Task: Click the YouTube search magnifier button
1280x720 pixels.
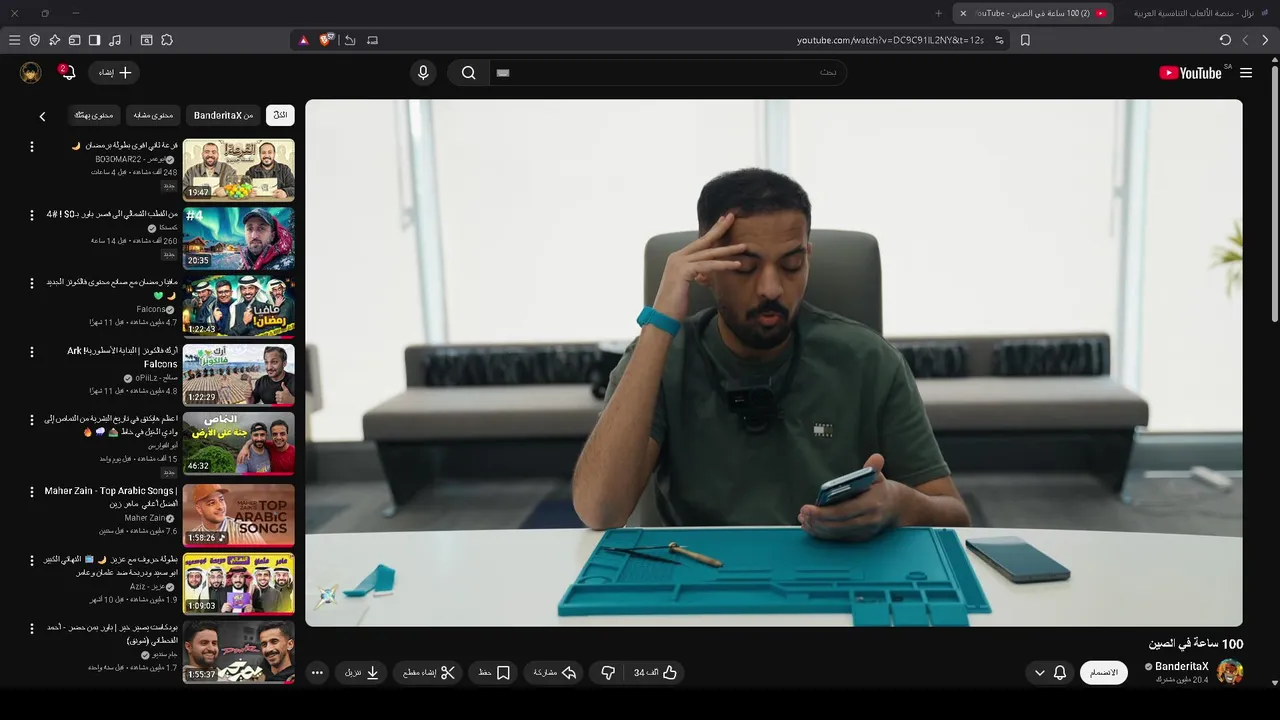Action: click(x=468, y=73)
